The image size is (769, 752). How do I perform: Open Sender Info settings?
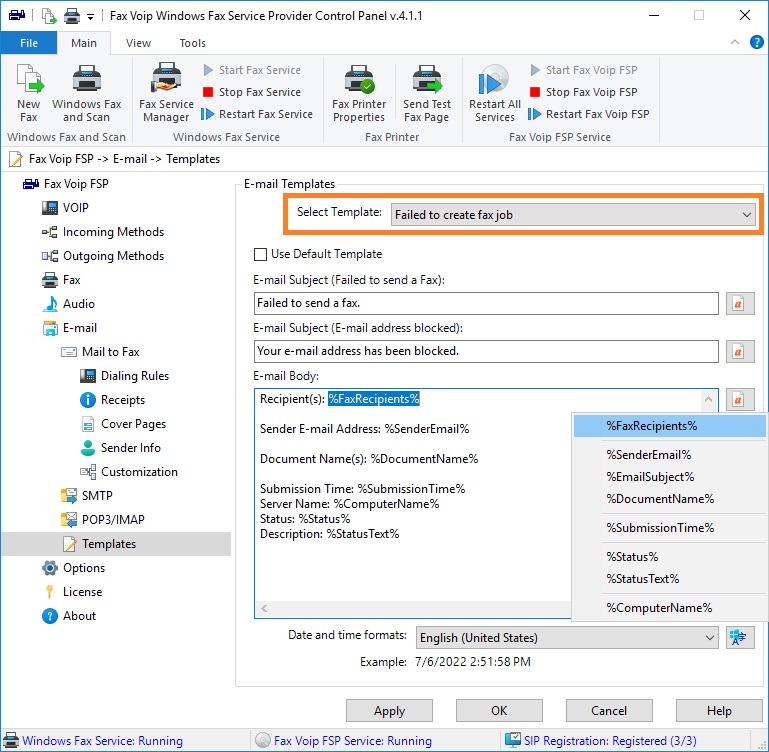pos(121,448)
